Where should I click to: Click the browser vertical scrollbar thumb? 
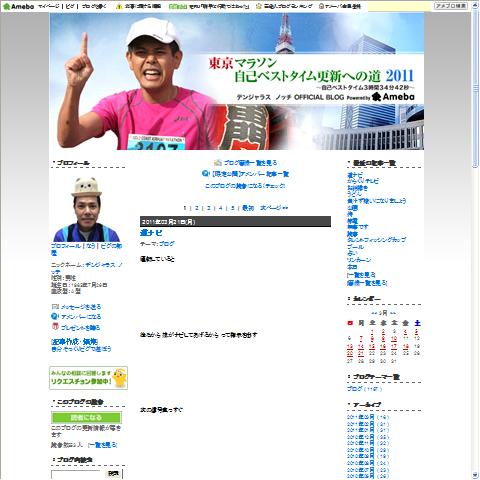[476, 88]
